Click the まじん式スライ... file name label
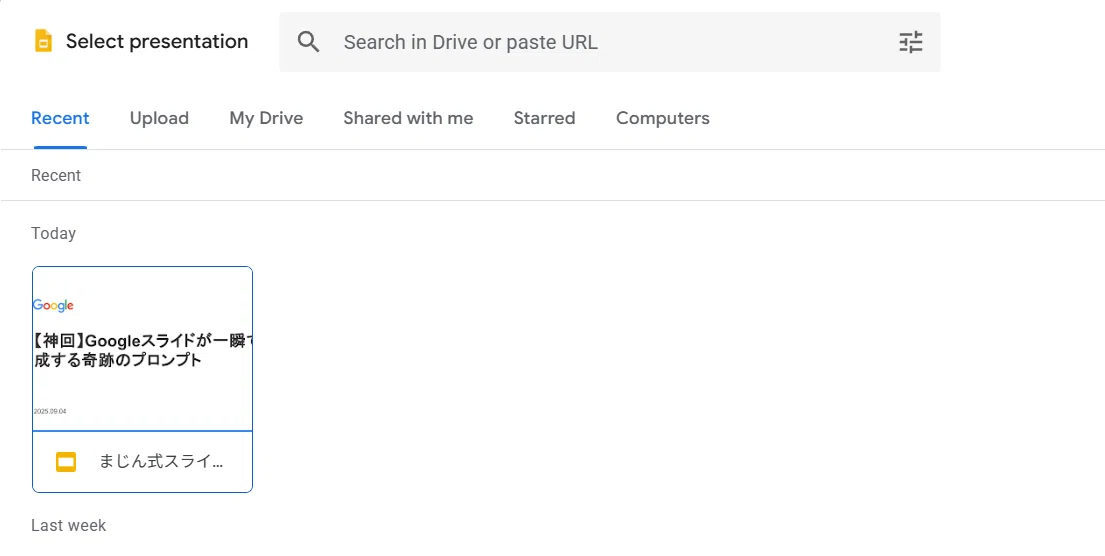Viewport: 1105px width, 556px height. click(x=161, y=462)
